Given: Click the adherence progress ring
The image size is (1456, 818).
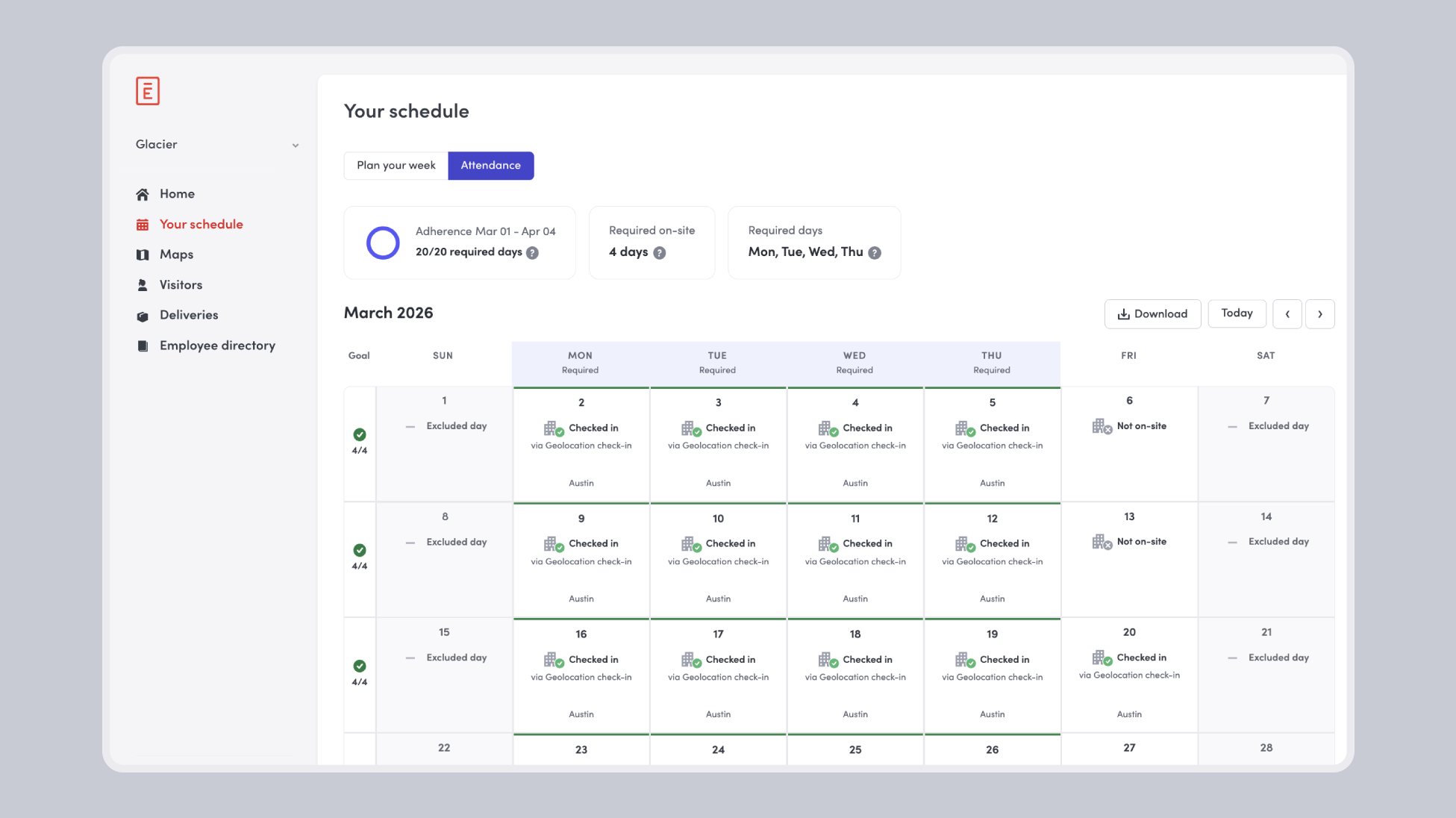Looking at the screenshot, I should pos(383,243).
